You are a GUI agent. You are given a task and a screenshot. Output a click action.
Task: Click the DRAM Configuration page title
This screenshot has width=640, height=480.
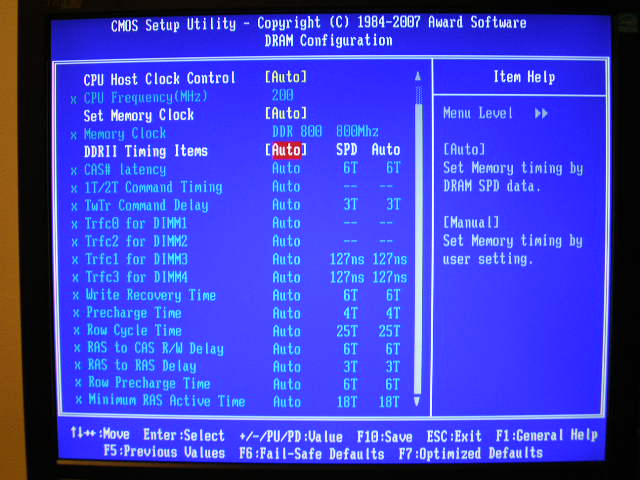329,40
